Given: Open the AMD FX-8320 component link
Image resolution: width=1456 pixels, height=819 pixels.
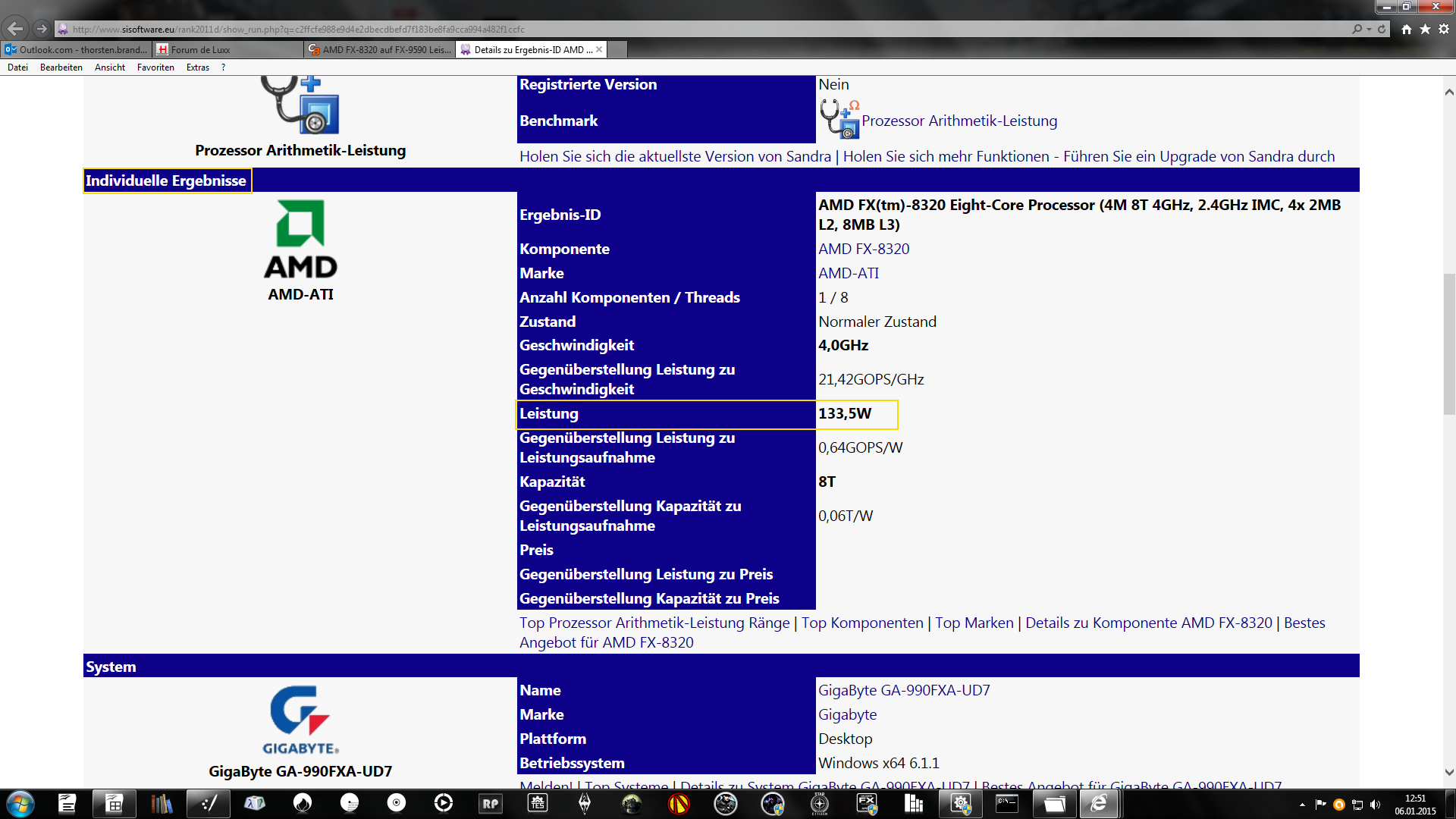Looking at the screenshot, I should (864, 249).
